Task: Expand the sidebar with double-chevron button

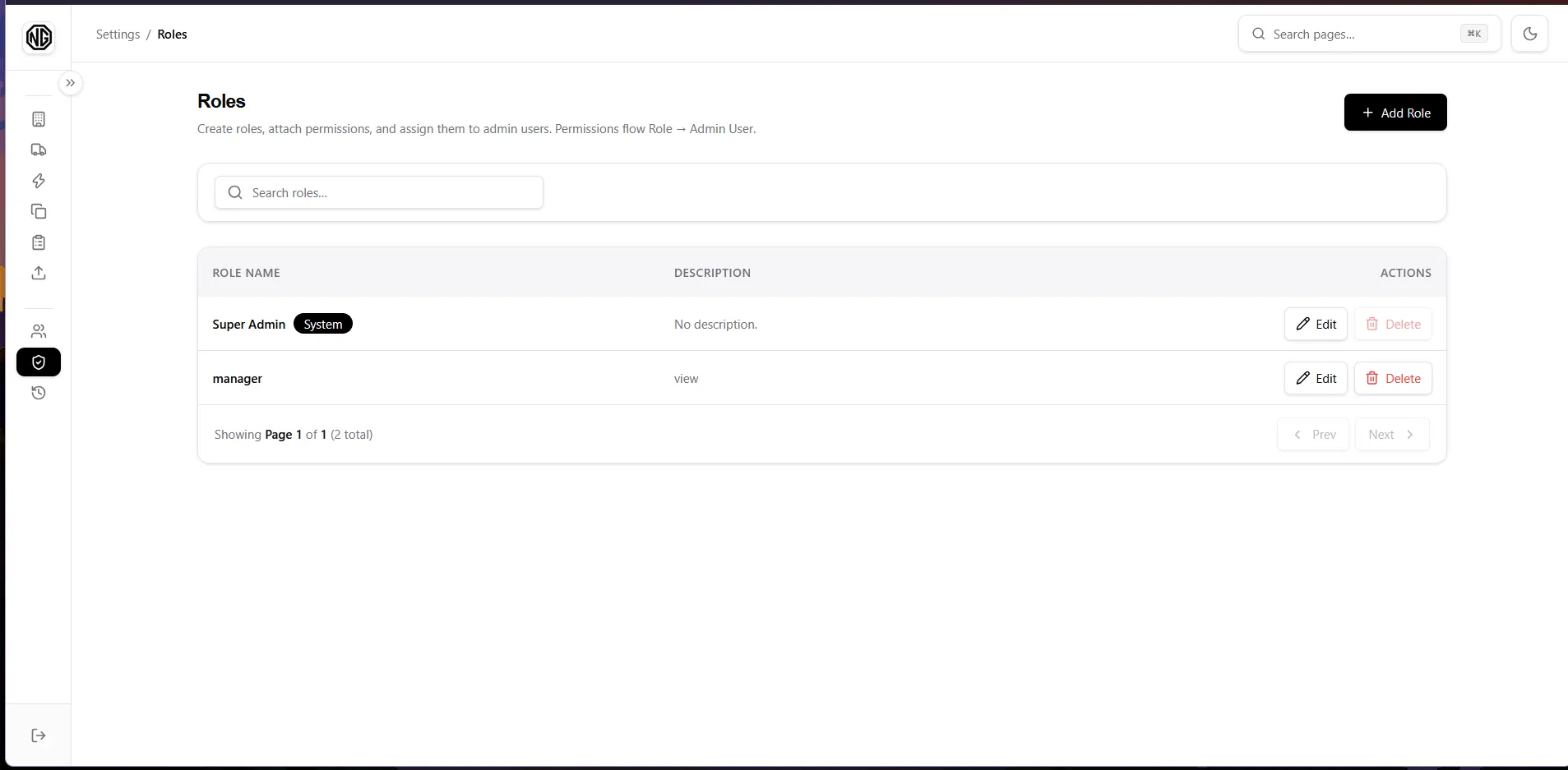Action: [71, 83]
